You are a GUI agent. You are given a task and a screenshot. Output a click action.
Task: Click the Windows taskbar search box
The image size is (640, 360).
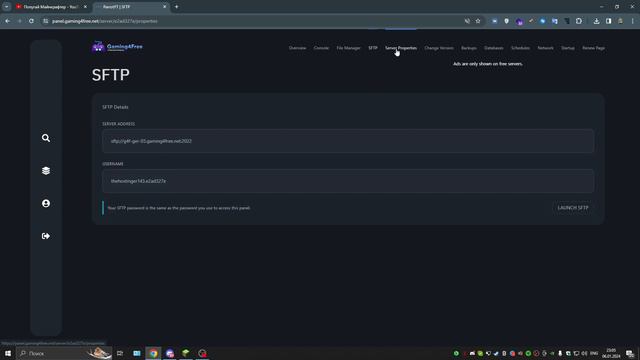point(64,353)
